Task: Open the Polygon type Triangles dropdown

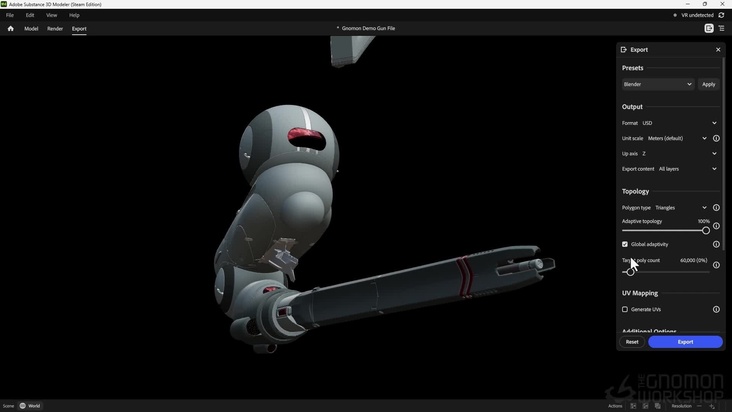Action: pos(681,208)
